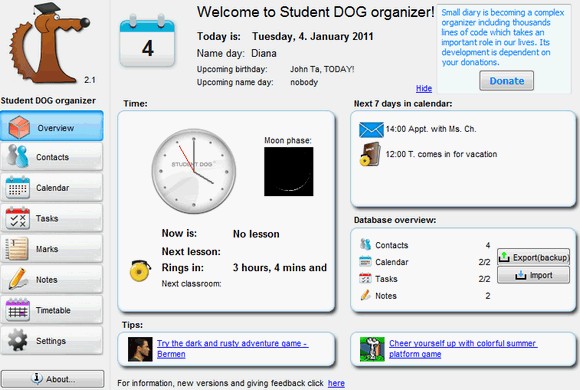Click the analog clock face
580x390 pixels.
(193, 171)
